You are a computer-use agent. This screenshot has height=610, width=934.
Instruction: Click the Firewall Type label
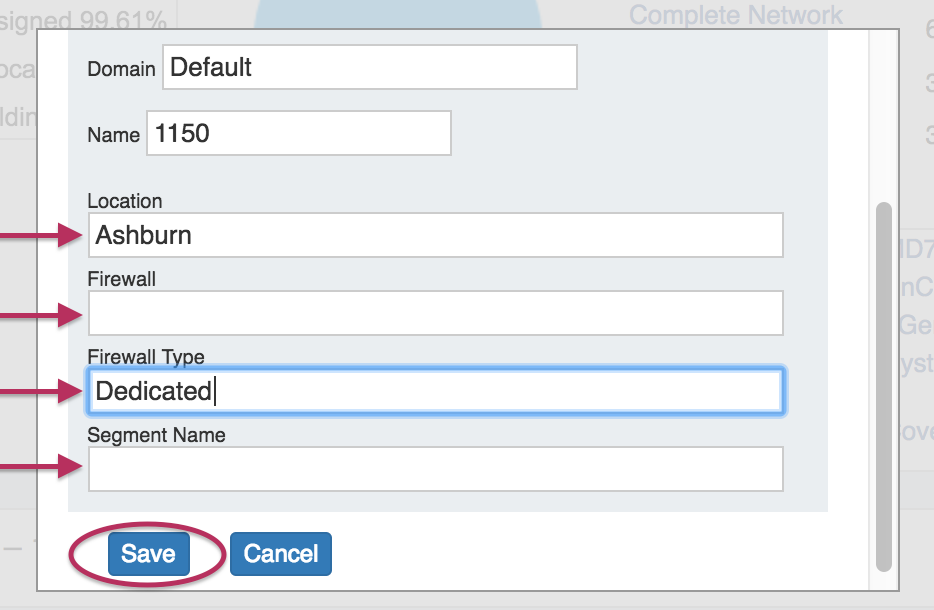click(145, 357)
